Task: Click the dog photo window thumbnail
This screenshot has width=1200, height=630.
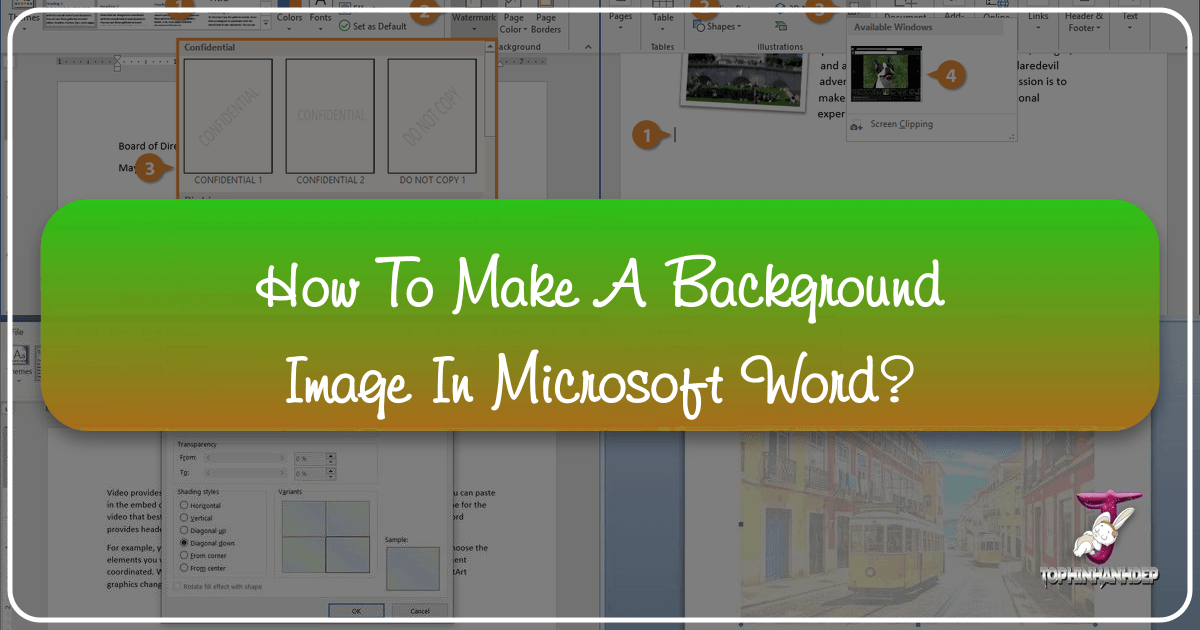Action: coord(885,72)
